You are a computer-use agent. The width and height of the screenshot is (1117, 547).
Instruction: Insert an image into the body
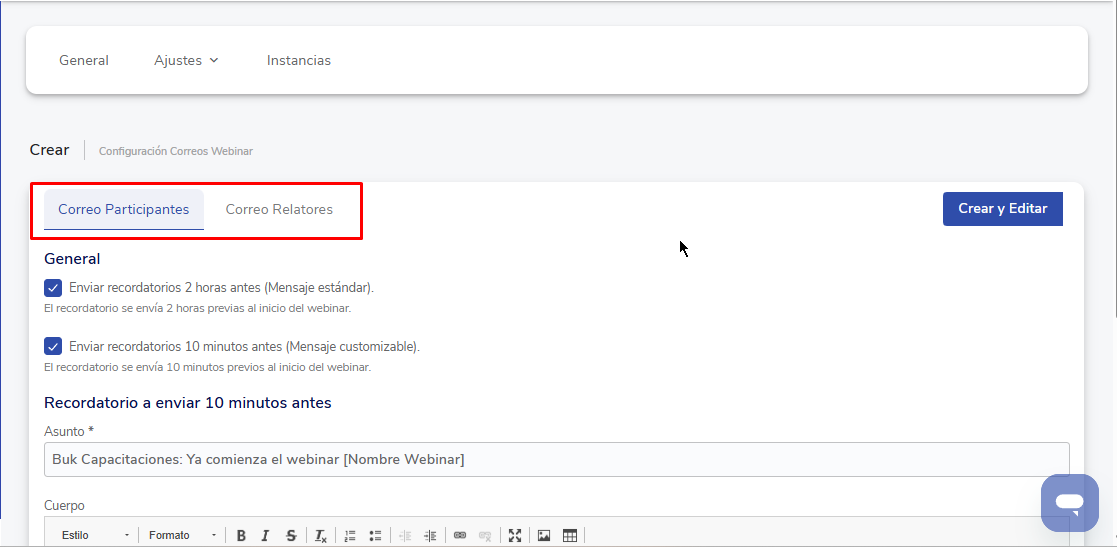click(544, 536)
